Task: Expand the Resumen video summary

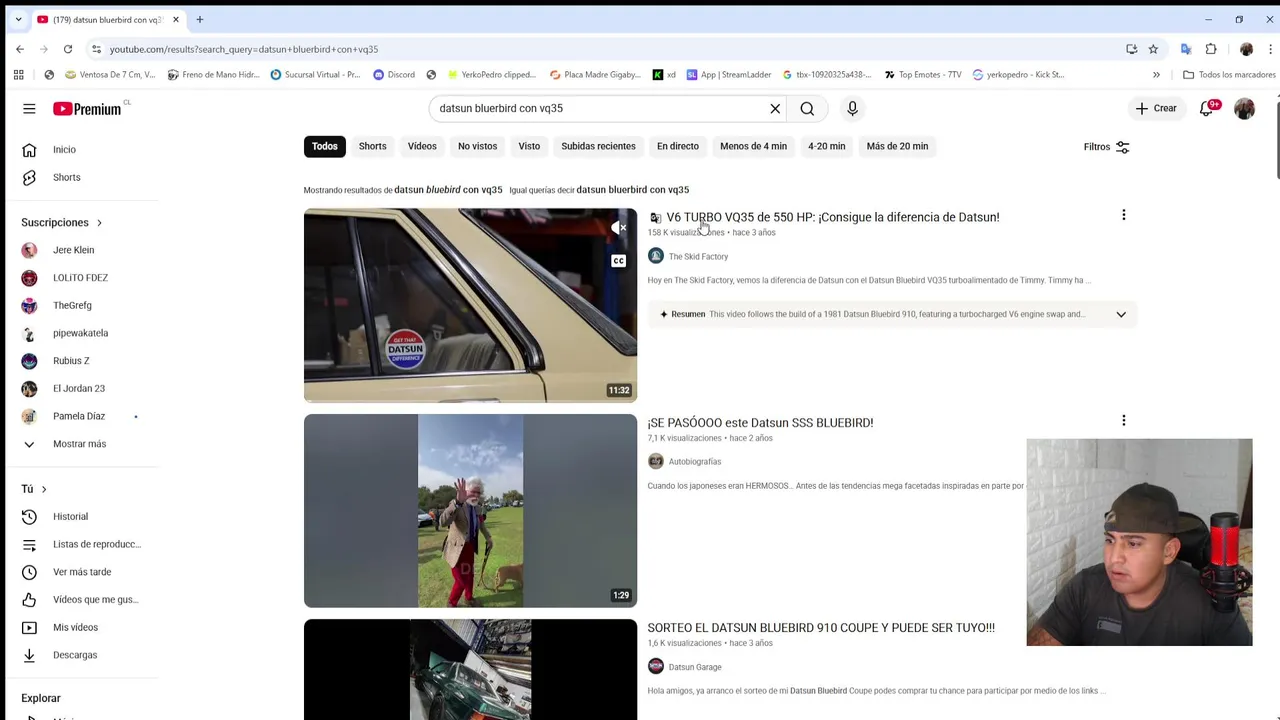Action: [x=1121, y=314]
